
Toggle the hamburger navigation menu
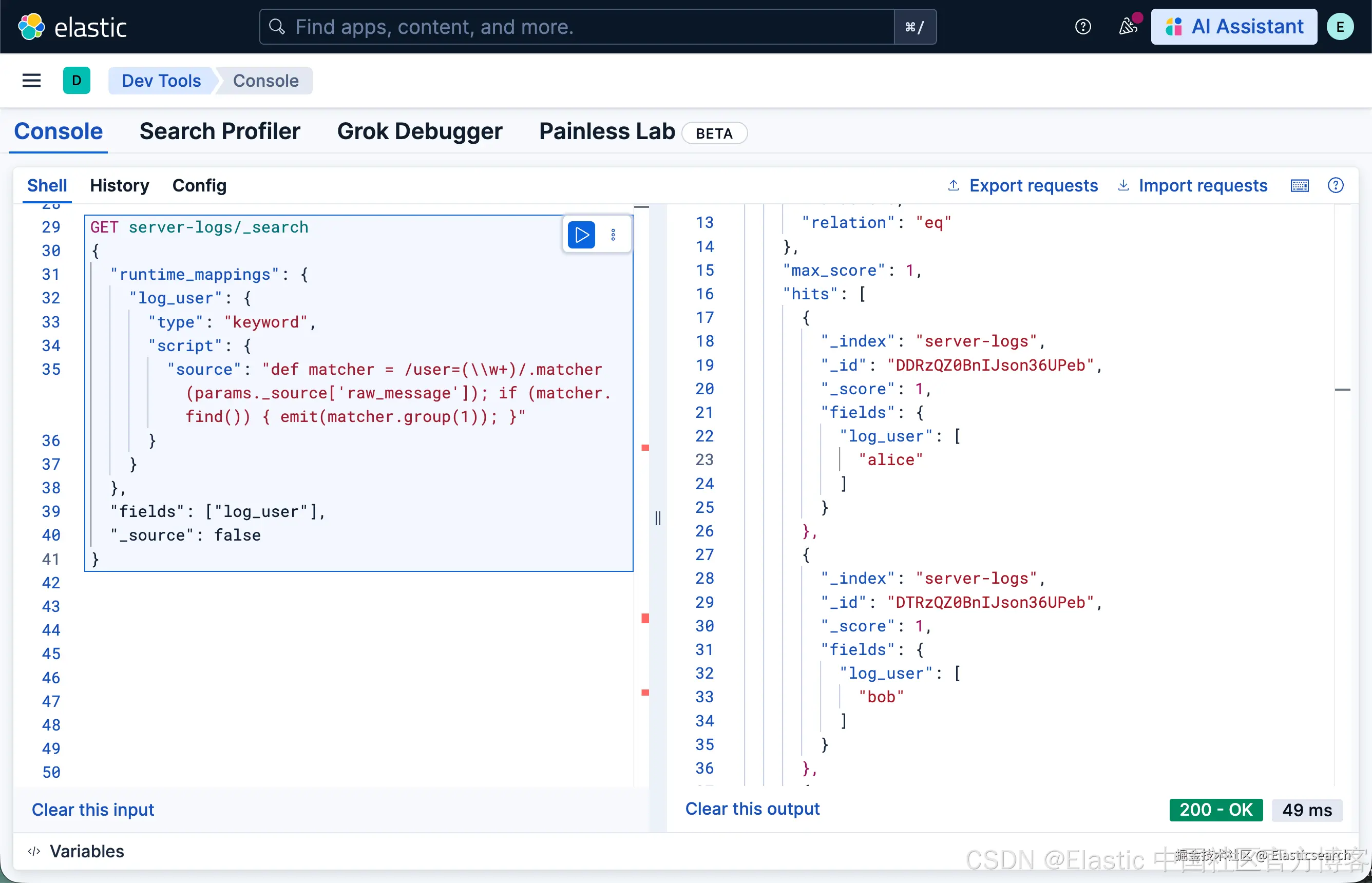[x=31, y=81]
